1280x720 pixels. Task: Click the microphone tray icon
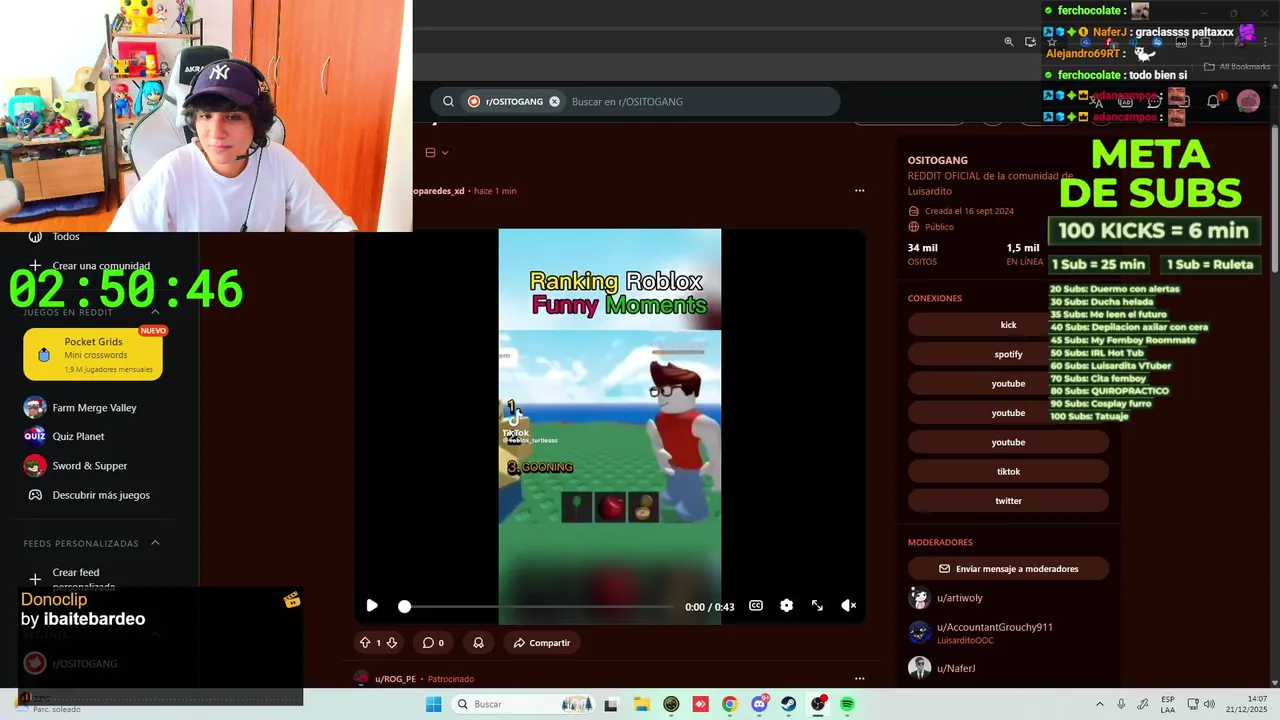click(x=1121, y=705)
